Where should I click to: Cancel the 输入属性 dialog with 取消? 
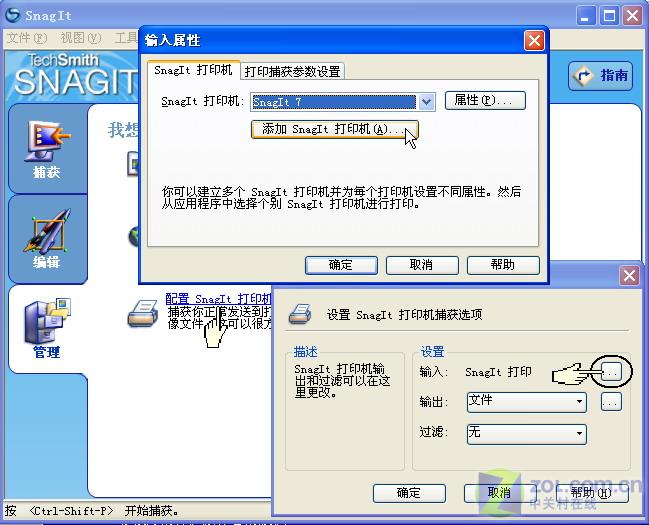[x=422, y=265]
